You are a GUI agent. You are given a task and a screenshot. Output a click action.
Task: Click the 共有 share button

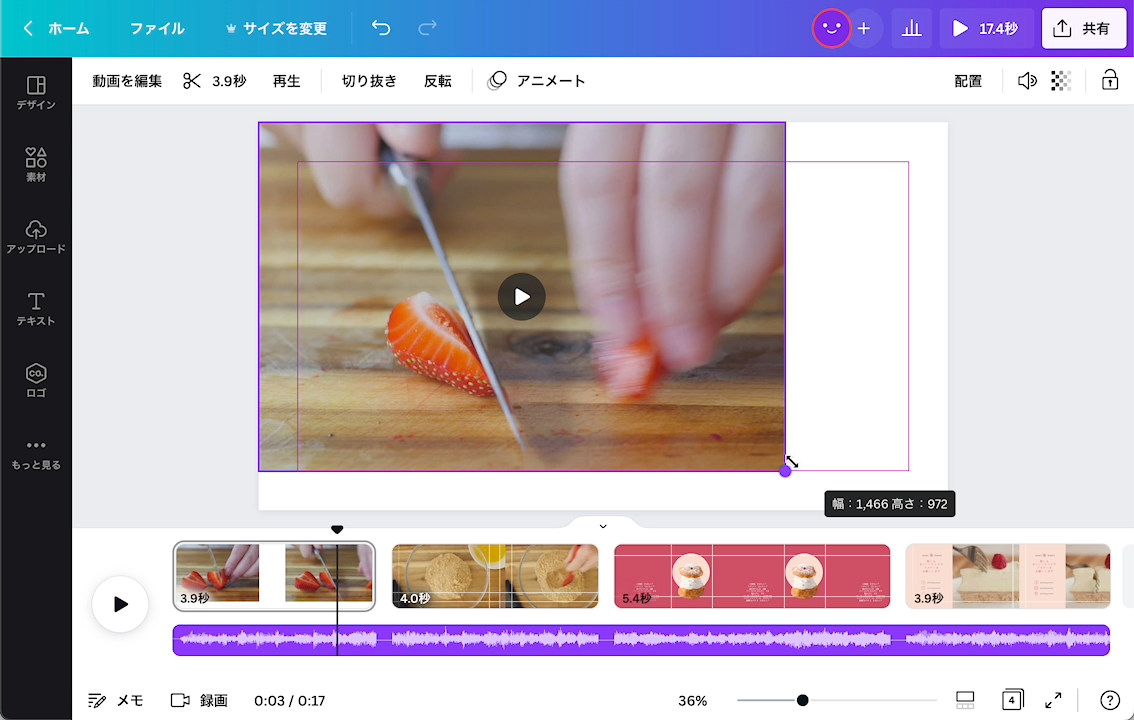tap(1083, 28)
